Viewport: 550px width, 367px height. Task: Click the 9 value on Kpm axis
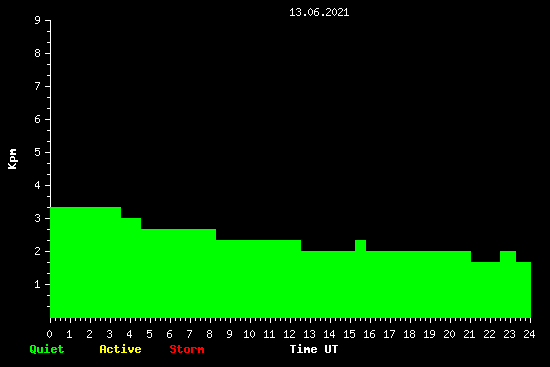coord(38,21)
